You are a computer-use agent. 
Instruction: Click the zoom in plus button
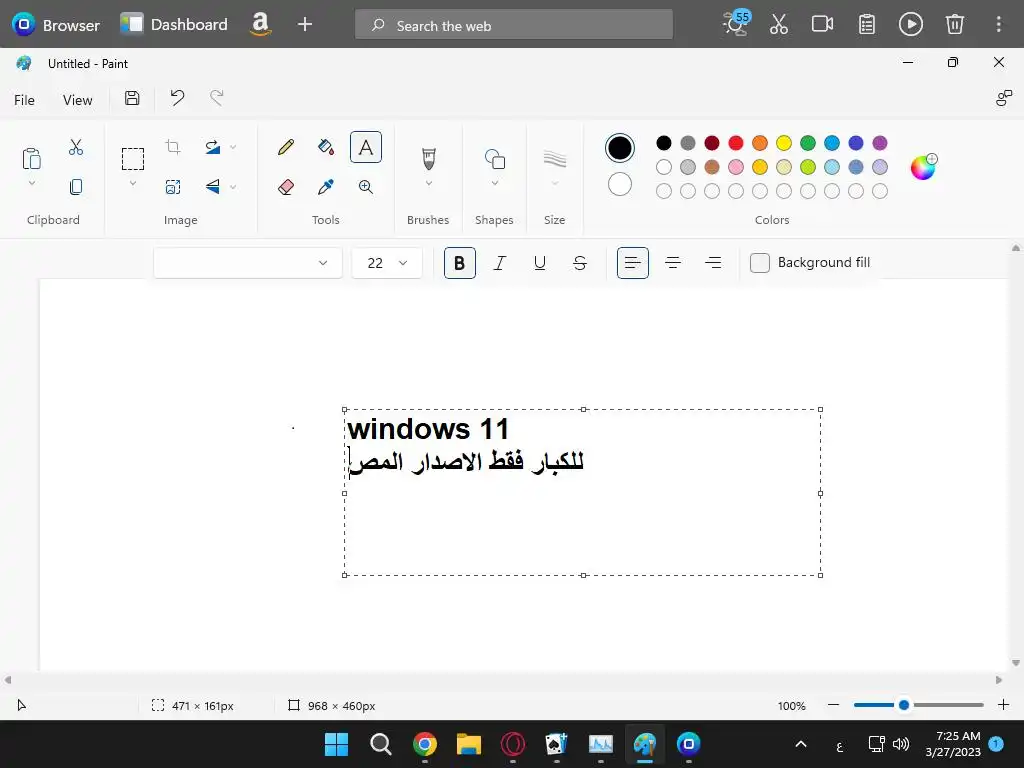point(1003,705)
